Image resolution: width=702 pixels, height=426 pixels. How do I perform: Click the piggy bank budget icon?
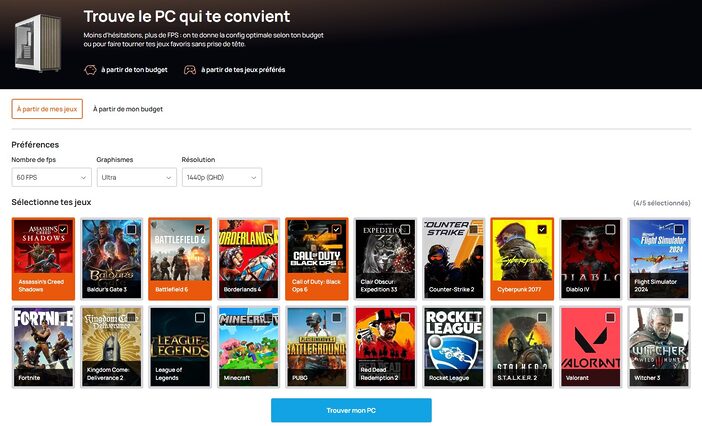90,70
